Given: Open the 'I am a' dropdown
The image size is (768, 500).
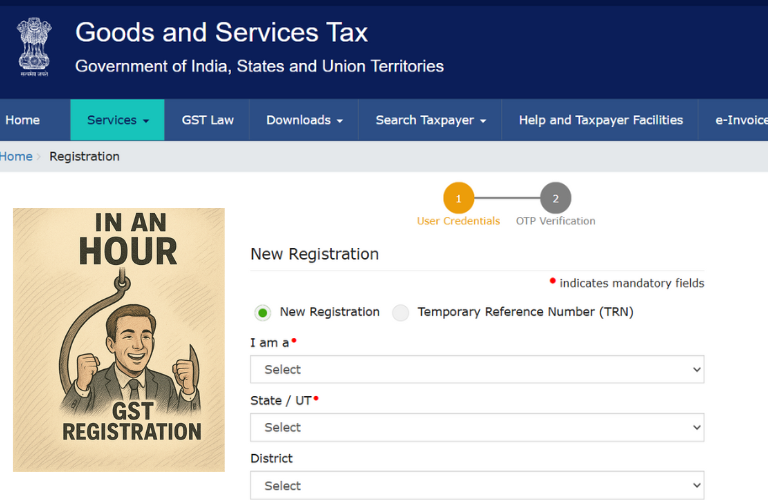Looking at the screenshot, I should (477, 369).
